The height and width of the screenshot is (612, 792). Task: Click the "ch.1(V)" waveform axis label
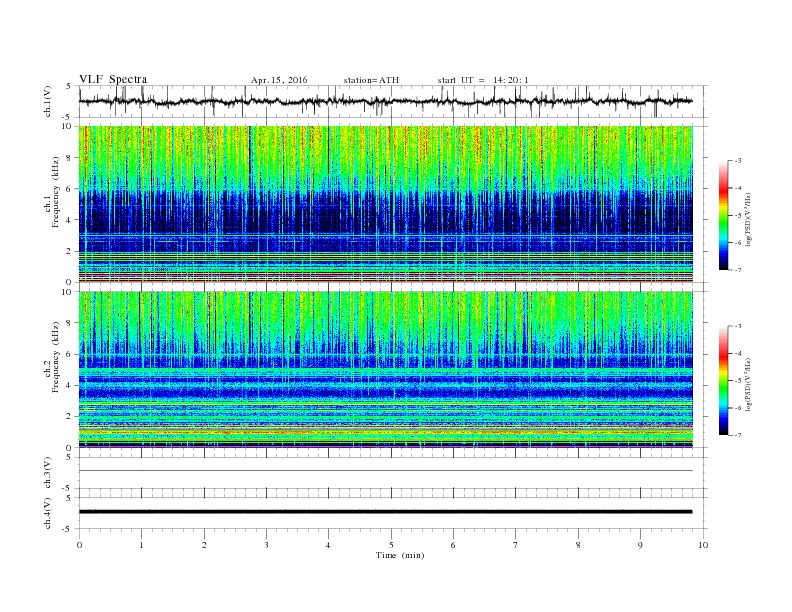tap(48, 101)
